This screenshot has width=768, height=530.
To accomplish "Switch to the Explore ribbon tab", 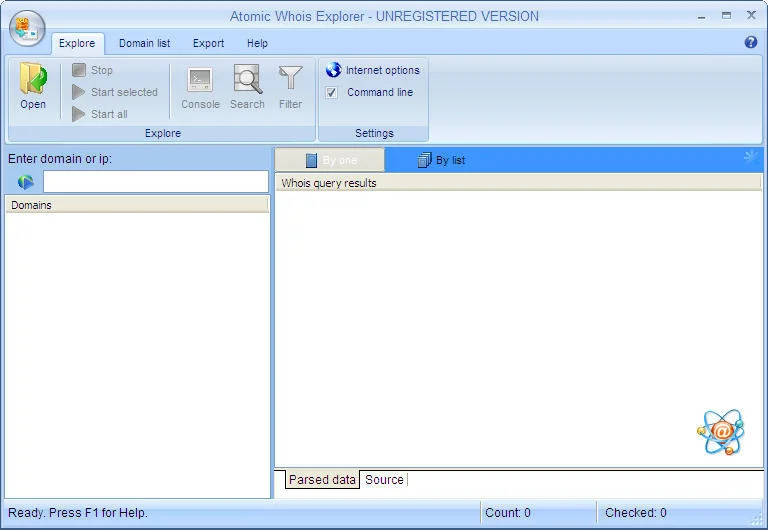I will (x=77, y=43).
